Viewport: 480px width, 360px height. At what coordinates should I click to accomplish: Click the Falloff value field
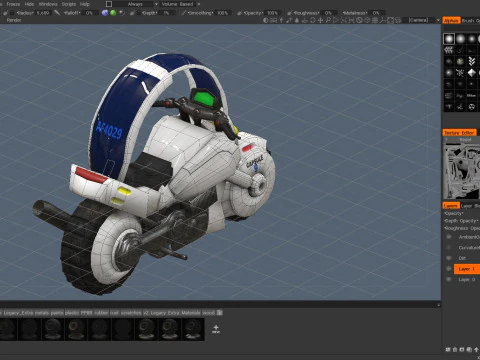(x=89, y=13)
